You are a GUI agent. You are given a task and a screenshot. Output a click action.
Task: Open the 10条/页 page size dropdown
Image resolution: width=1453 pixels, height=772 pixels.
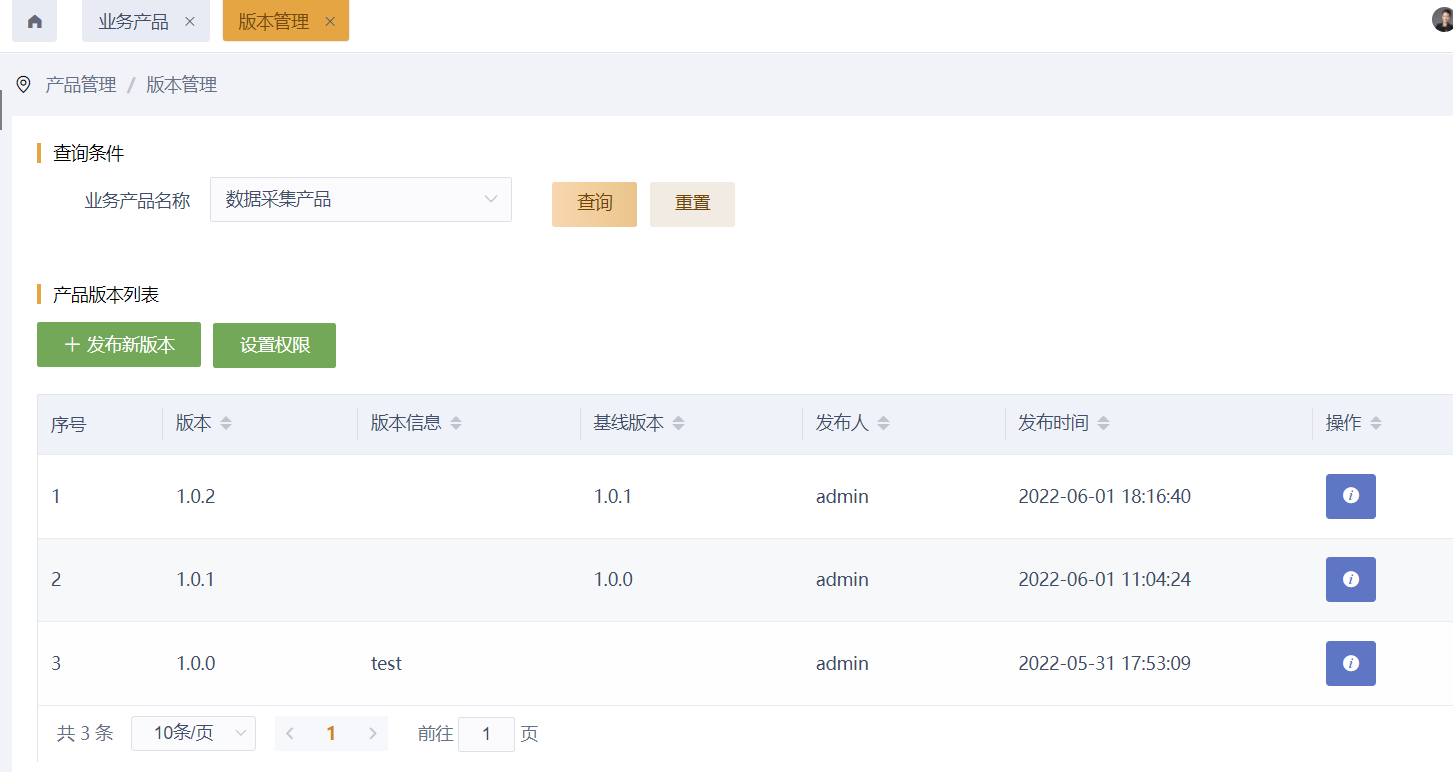193,733
